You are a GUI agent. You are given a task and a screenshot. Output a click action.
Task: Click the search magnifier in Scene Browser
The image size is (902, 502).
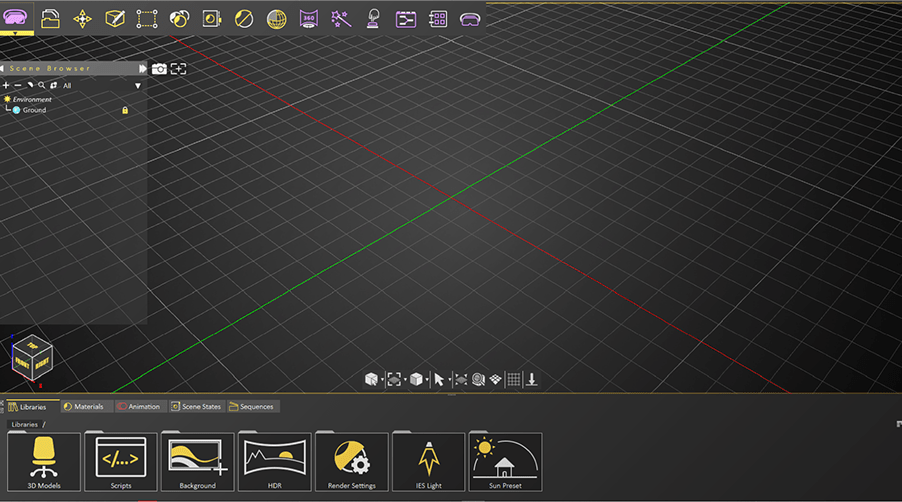pyautogui.click(x=41, y=85)
